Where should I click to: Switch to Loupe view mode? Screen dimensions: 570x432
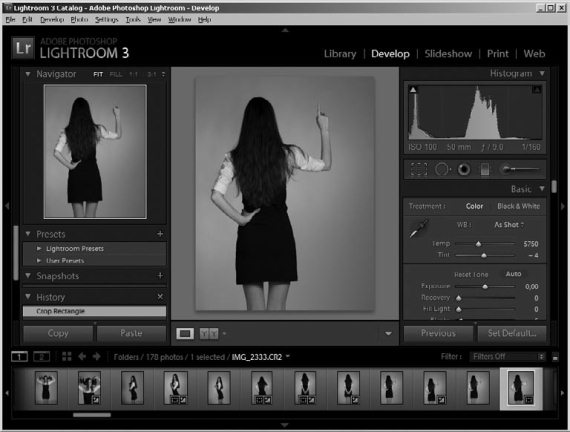185,333
